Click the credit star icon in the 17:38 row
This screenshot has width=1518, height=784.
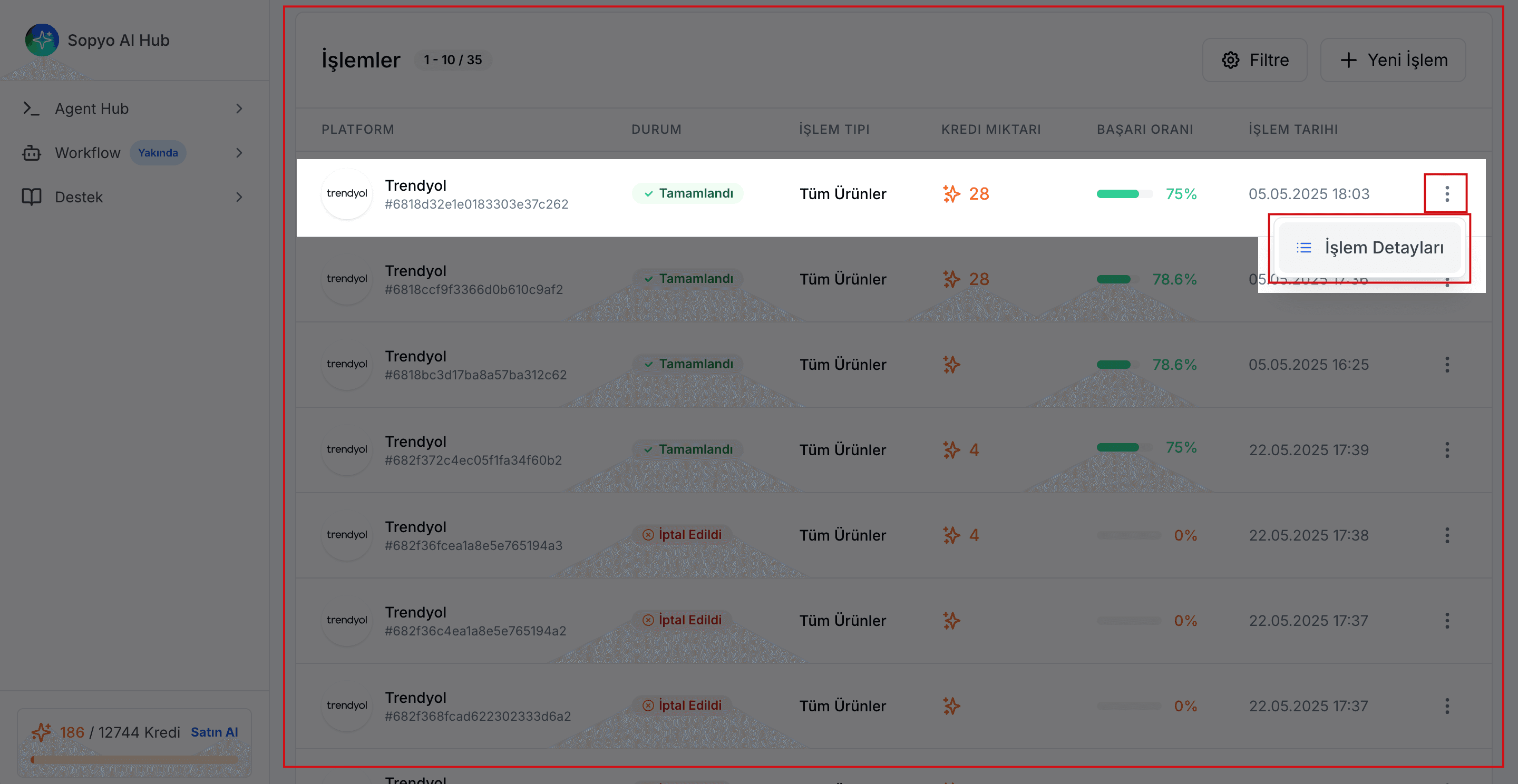tap(951, 535)
